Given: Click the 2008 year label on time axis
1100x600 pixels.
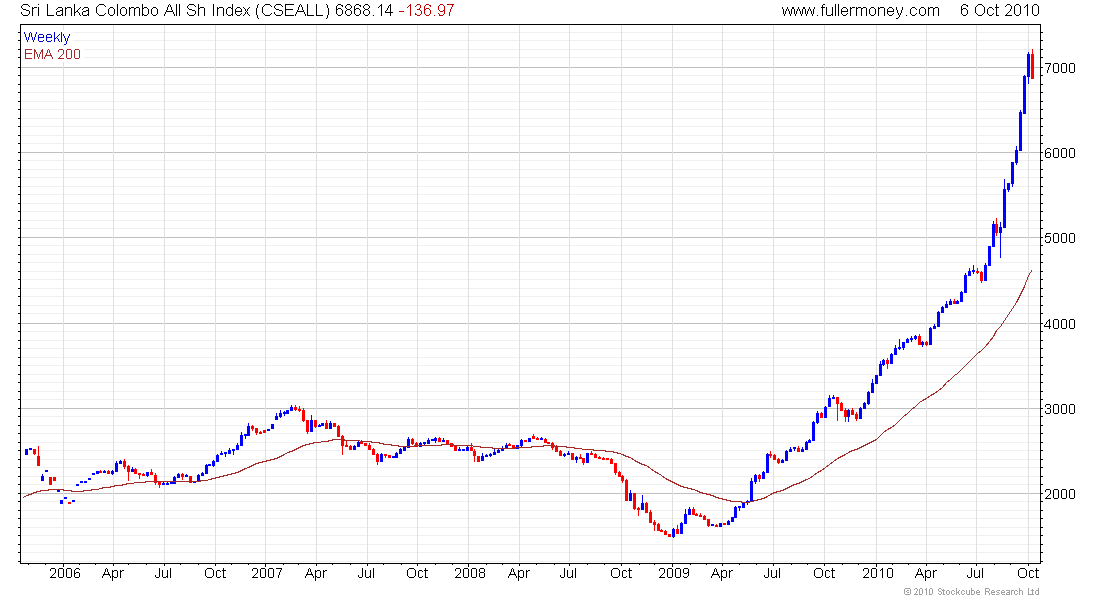Looking at the screenshot, I should pos(469,573).
